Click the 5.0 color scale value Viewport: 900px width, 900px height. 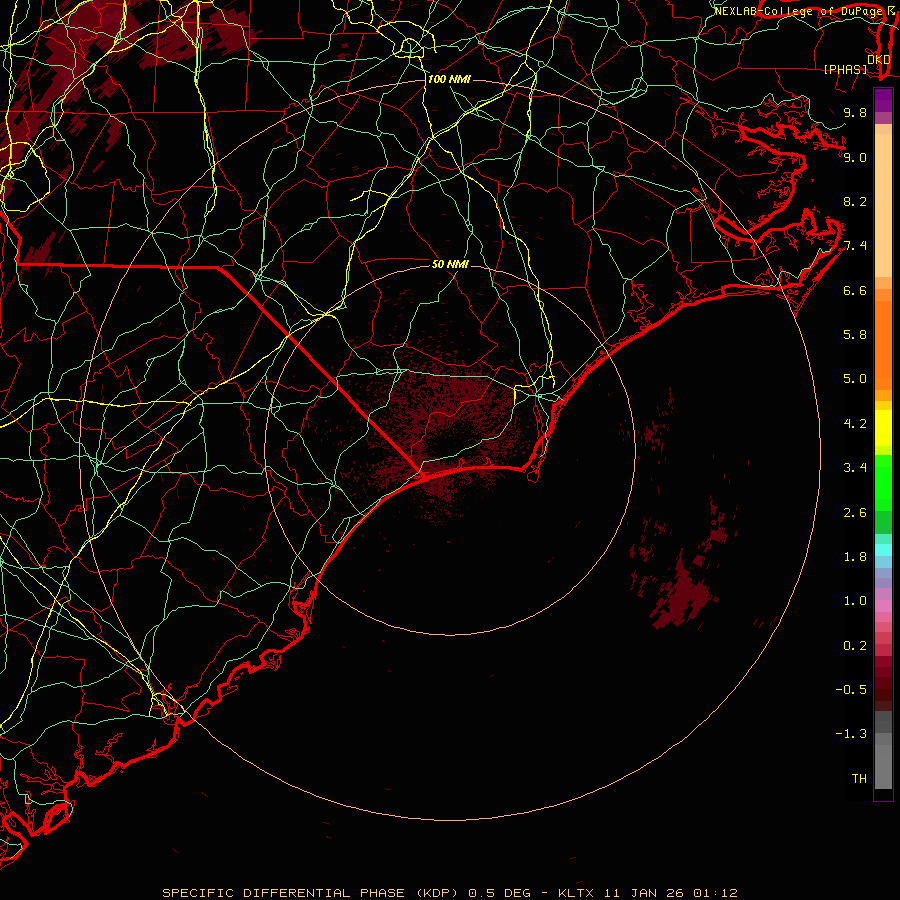pos(855,379)
